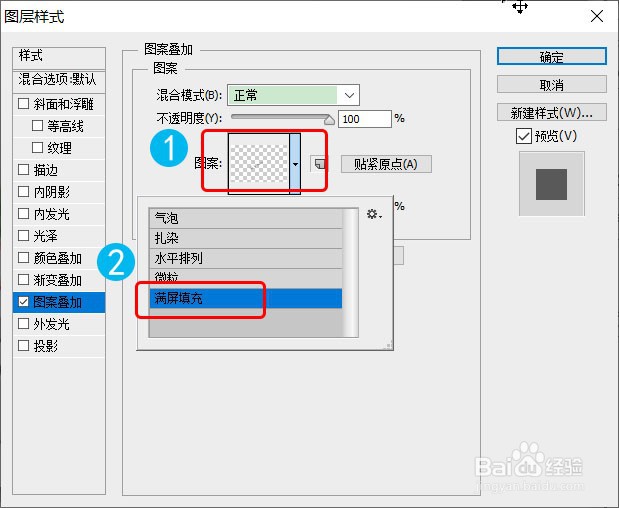Enable the 外发光 checkbox
The image size is (619, 508).
point(24,324)
